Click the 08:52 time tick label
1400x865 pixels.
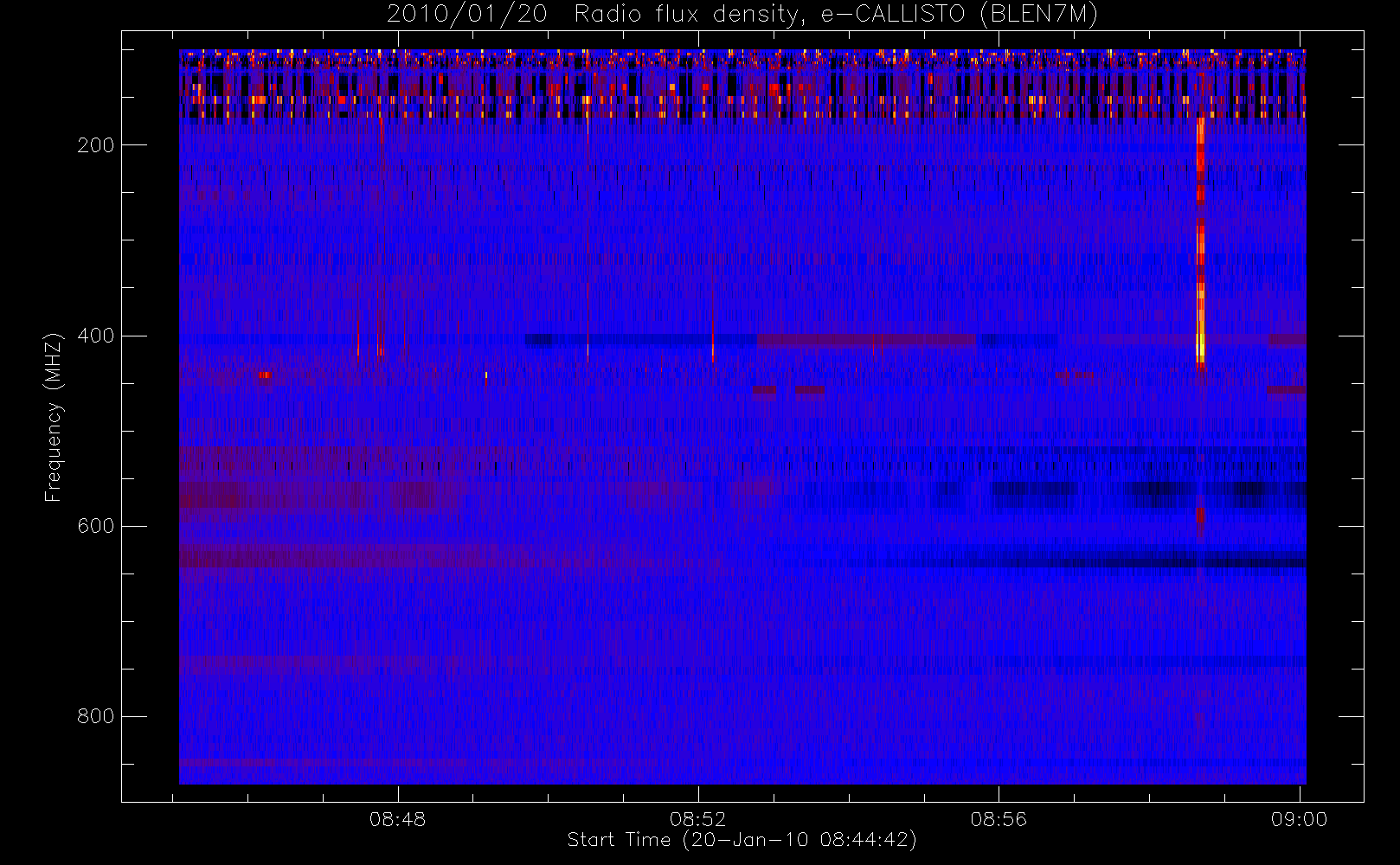698,819
